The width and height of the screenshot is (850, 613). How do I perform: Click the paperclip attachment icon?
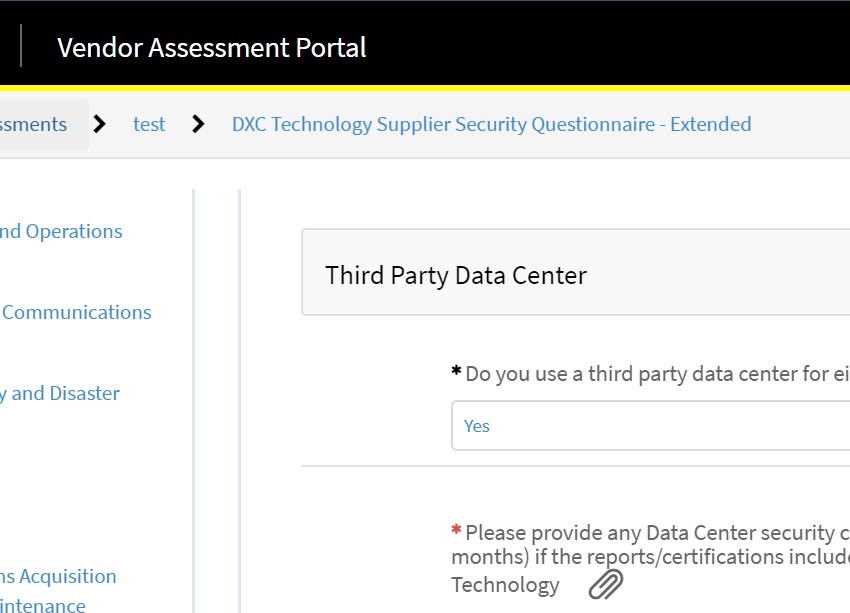(606, 584)
